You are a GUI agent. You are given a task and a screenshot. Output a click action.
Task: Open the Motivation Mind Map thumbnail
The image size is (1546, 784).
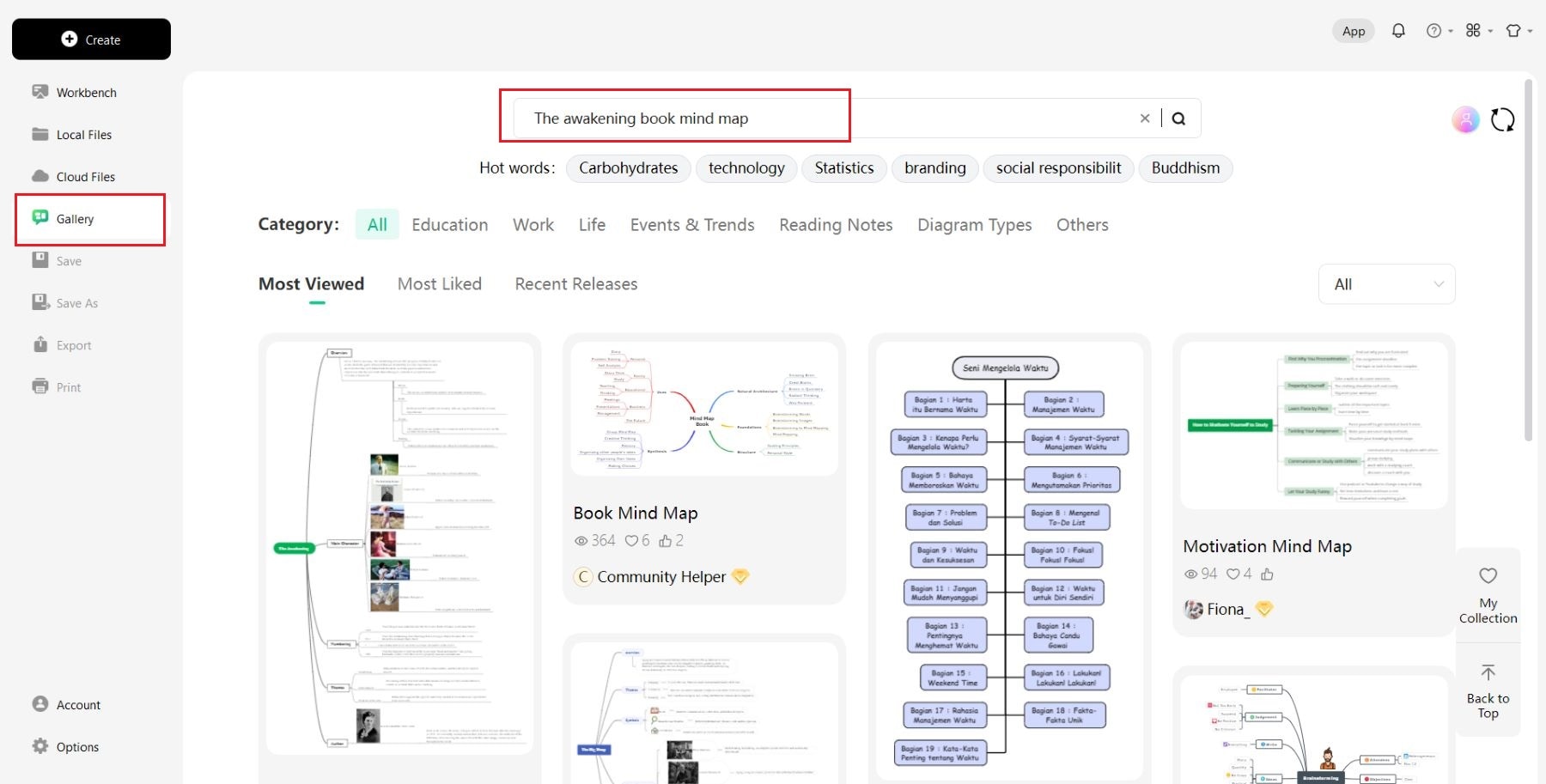pos(1314,425)
